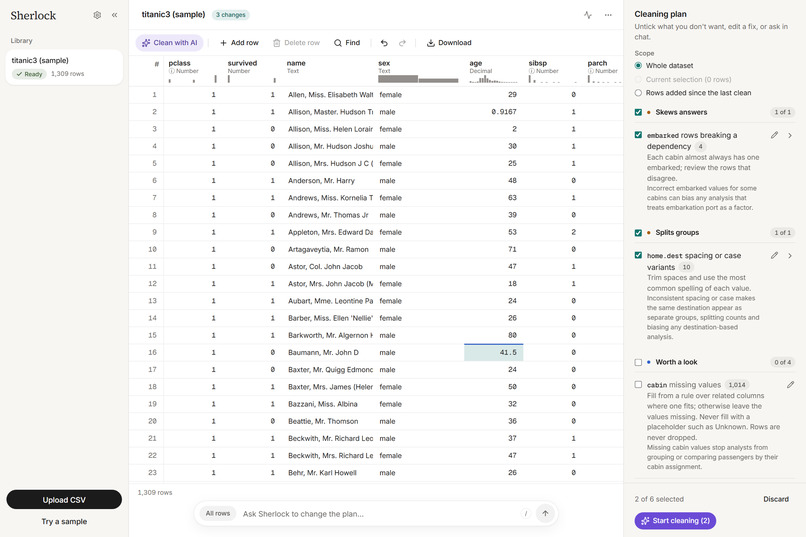Click Try a sample link

(x=64, y=522)
